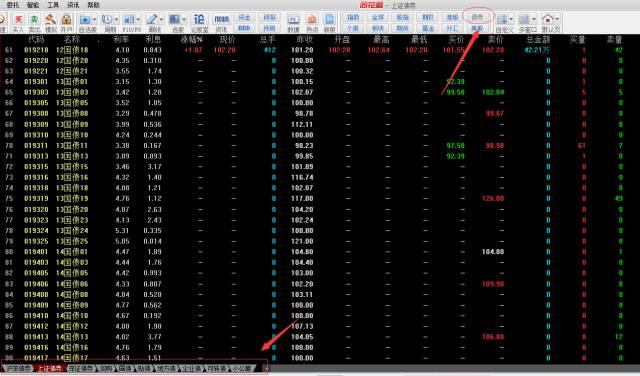Switch to the 上证债券 bottom tab

50,368
